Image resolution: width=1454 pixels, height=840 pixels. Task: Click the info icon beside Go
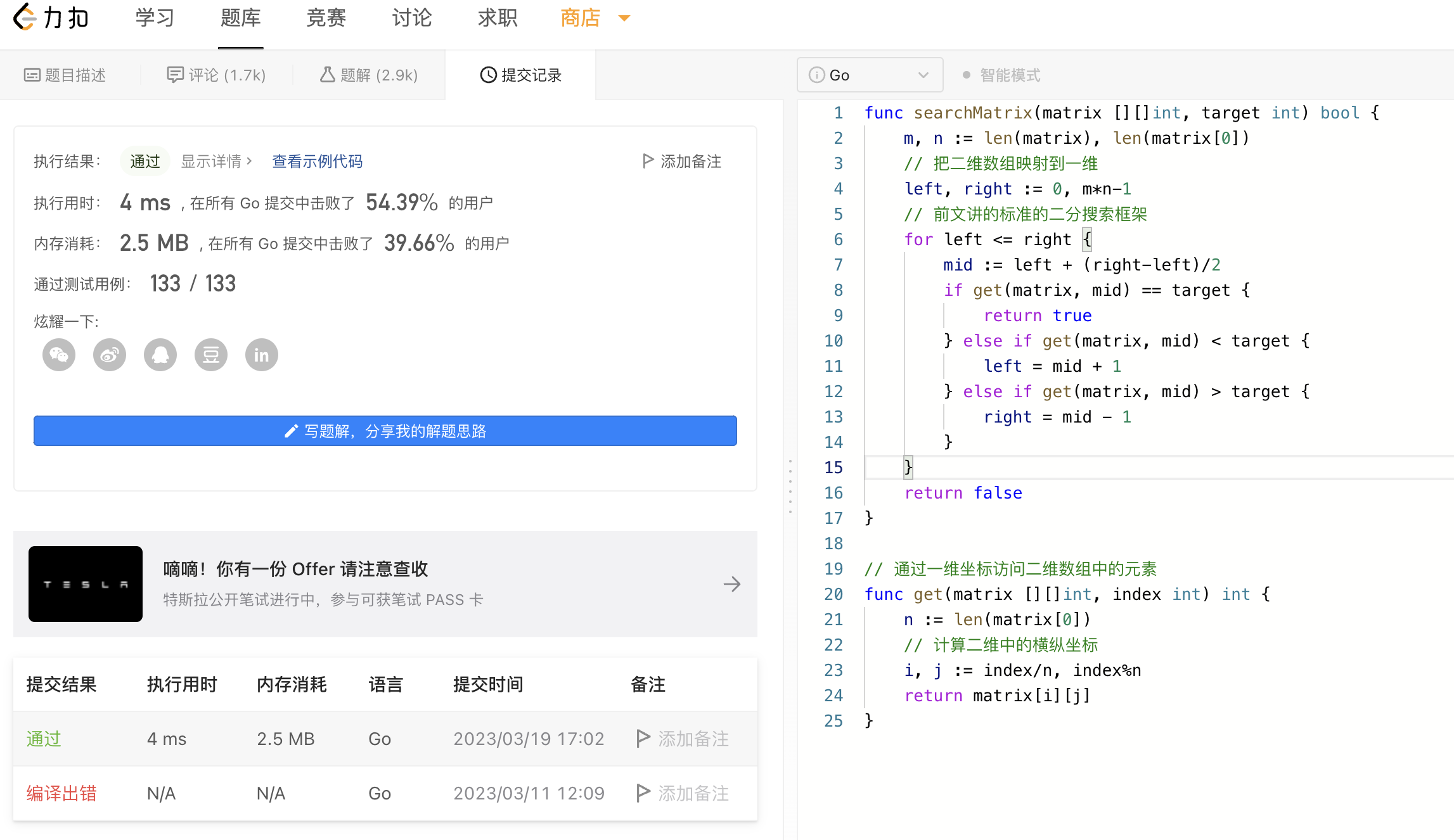(816, 75)
